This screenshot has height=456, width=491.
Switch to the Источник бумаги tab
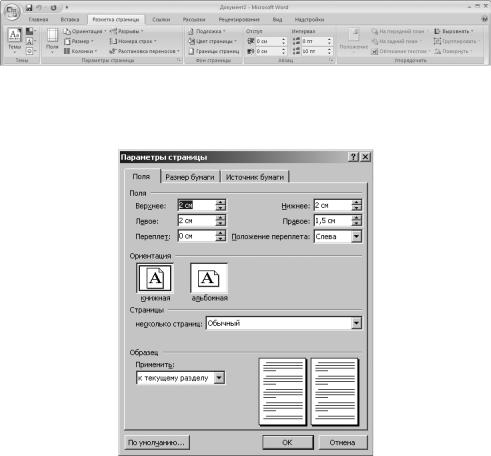(x=255, y=177)
